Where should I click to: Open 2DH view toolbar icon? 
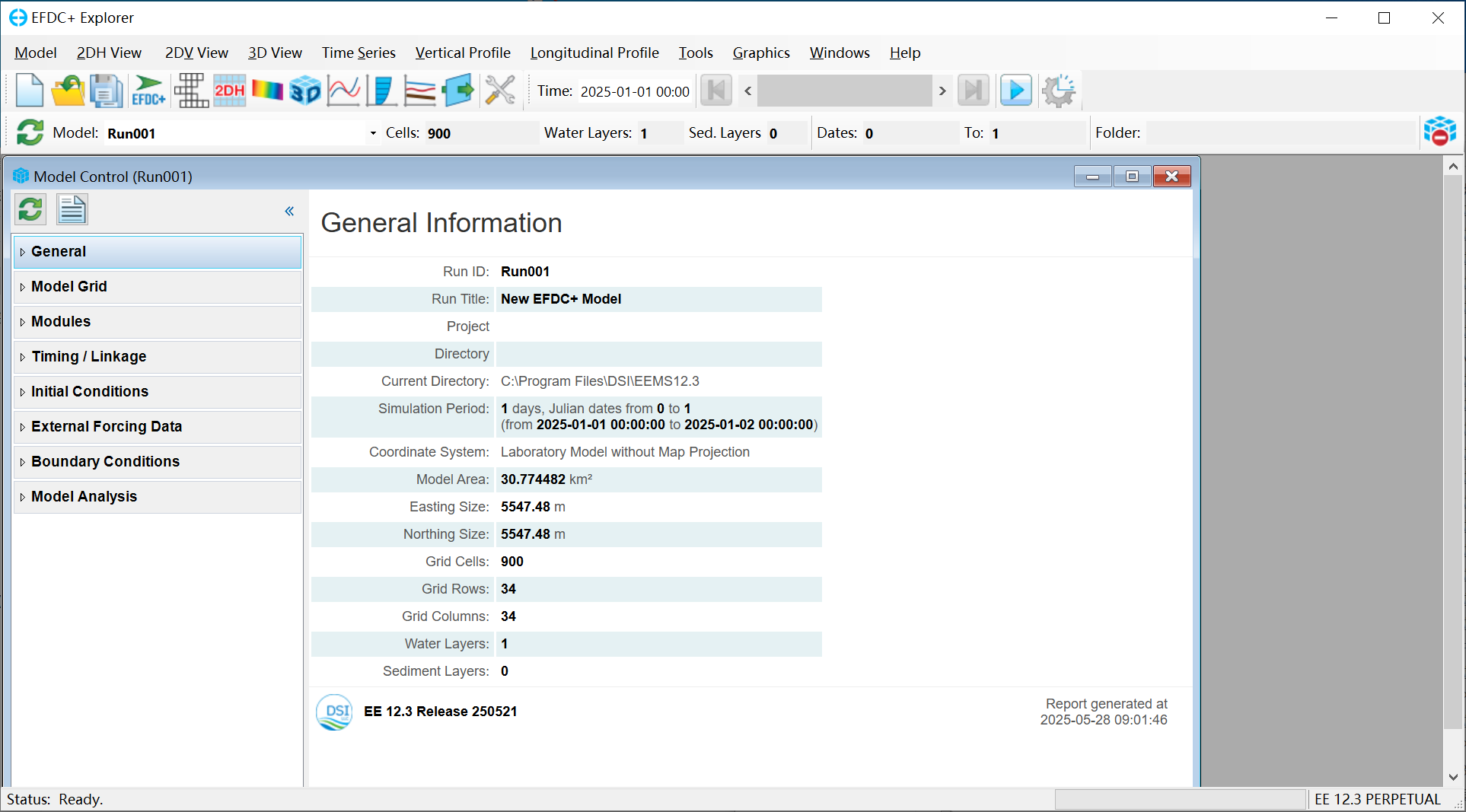(x=229, y=91)
